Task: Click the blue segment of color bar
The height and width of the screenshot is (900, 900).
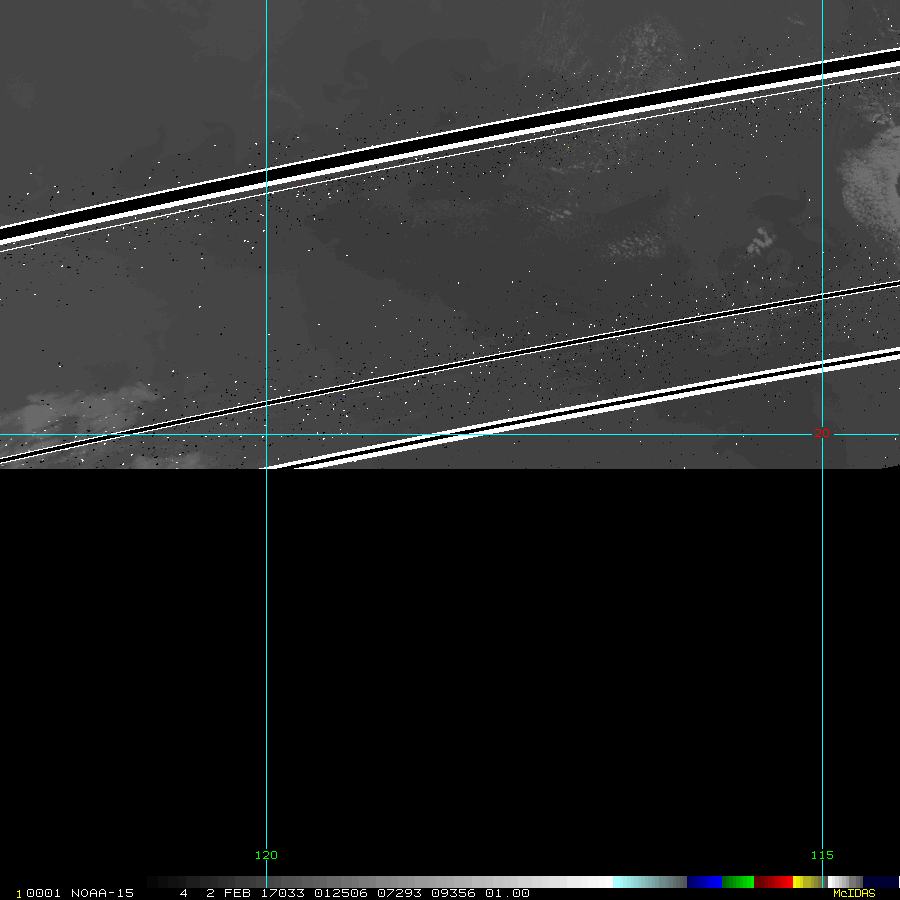Action: click(704, 882)
